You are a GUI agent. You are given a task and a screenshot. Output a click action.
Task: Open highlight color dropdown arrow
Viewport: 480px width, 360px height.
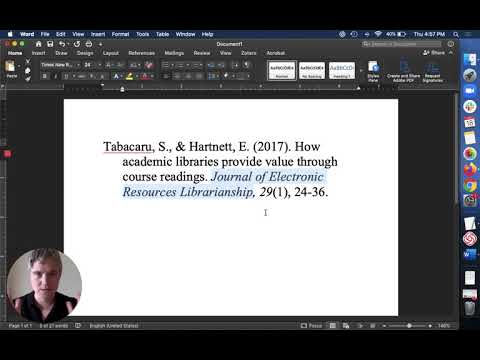point(136,76)
